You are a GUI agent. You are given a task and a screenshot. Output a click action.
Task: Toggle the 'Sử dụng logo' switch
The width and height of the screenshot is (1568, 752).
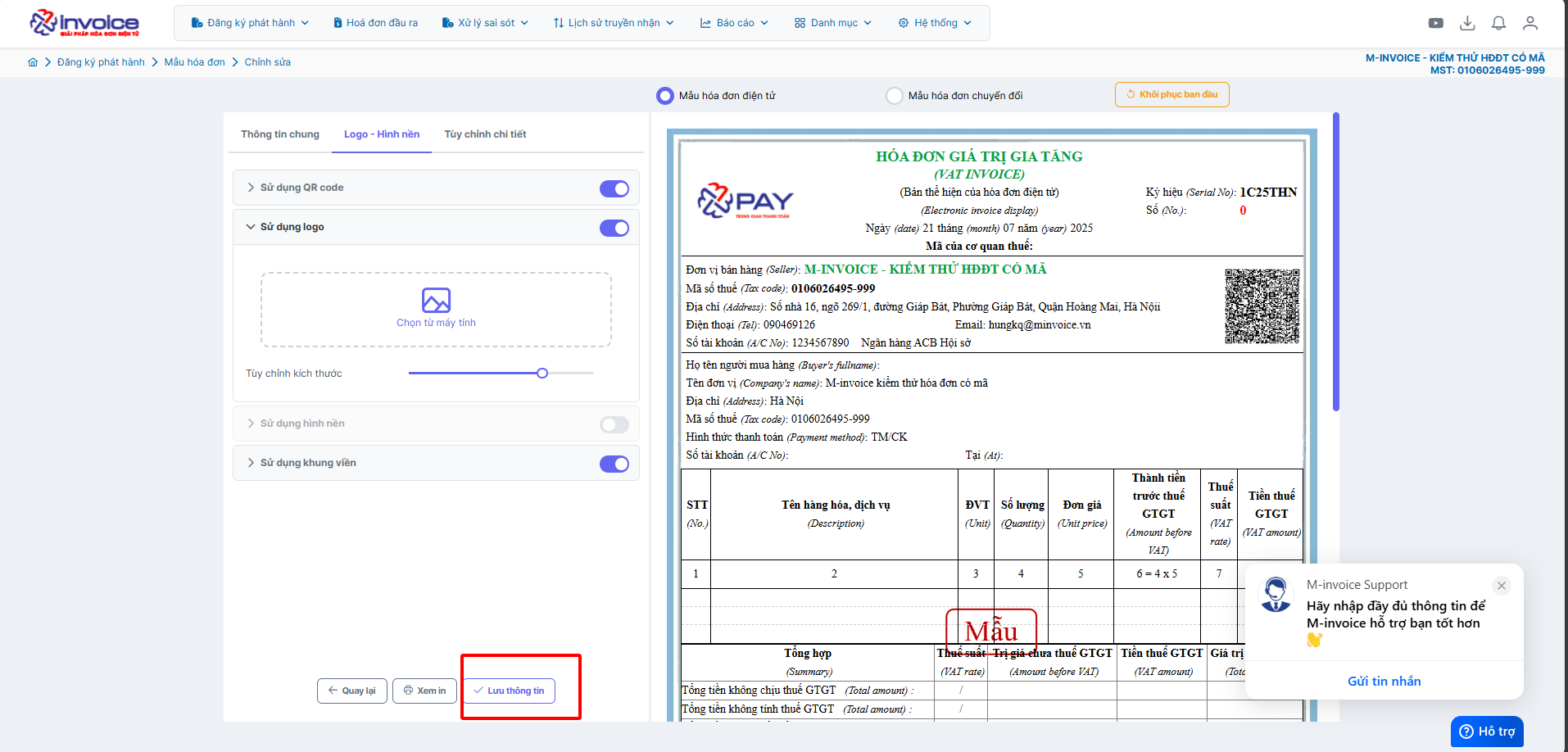(x=614, y=228)
